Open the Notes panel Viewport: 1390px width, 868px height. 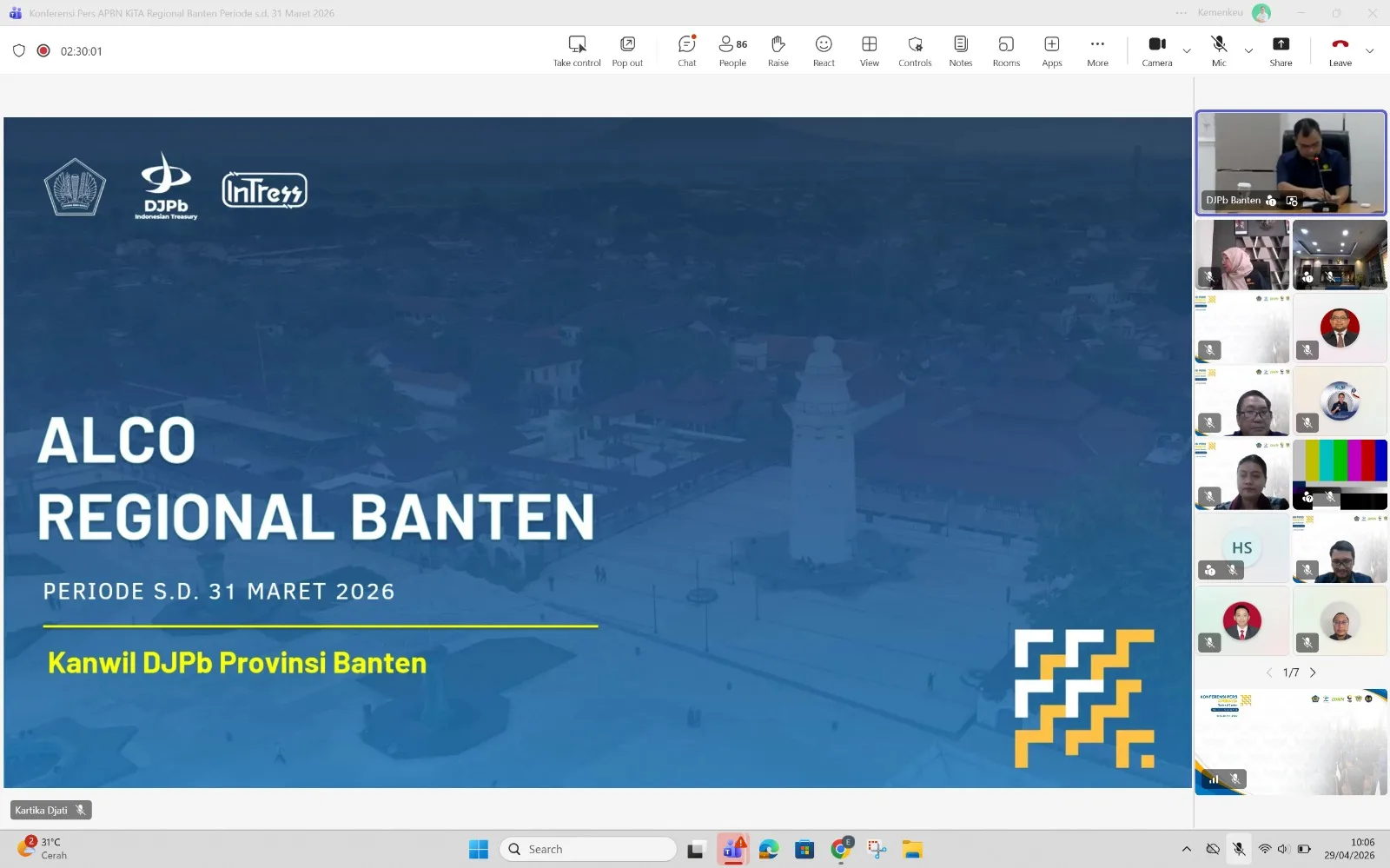coord(960,50)
